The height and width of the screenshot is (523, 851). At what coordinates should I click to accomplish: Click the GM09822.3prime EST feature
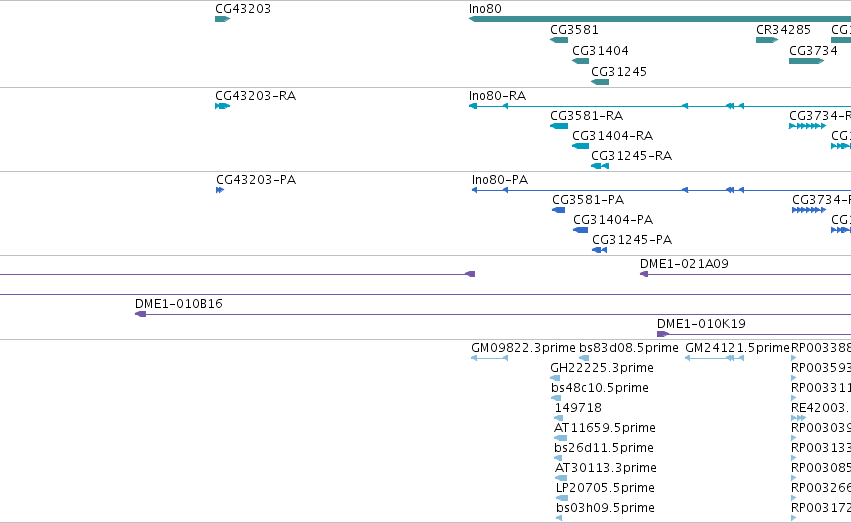click(489, 358)
